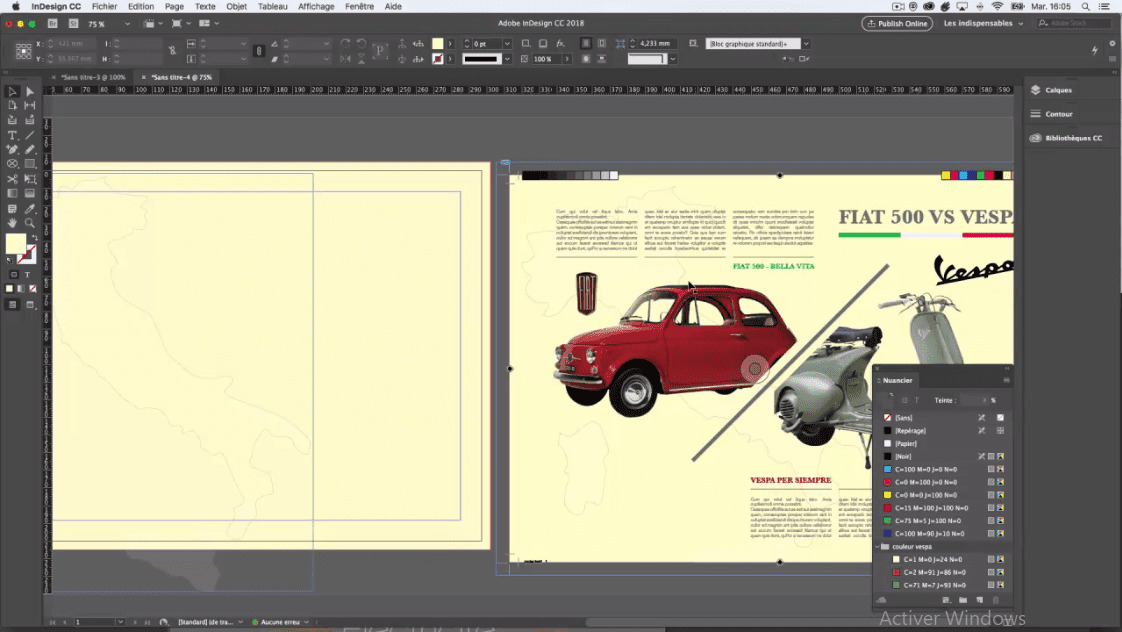Click the Adobe Stock search field
The image size is (1122, 632).
[1073, 23]
